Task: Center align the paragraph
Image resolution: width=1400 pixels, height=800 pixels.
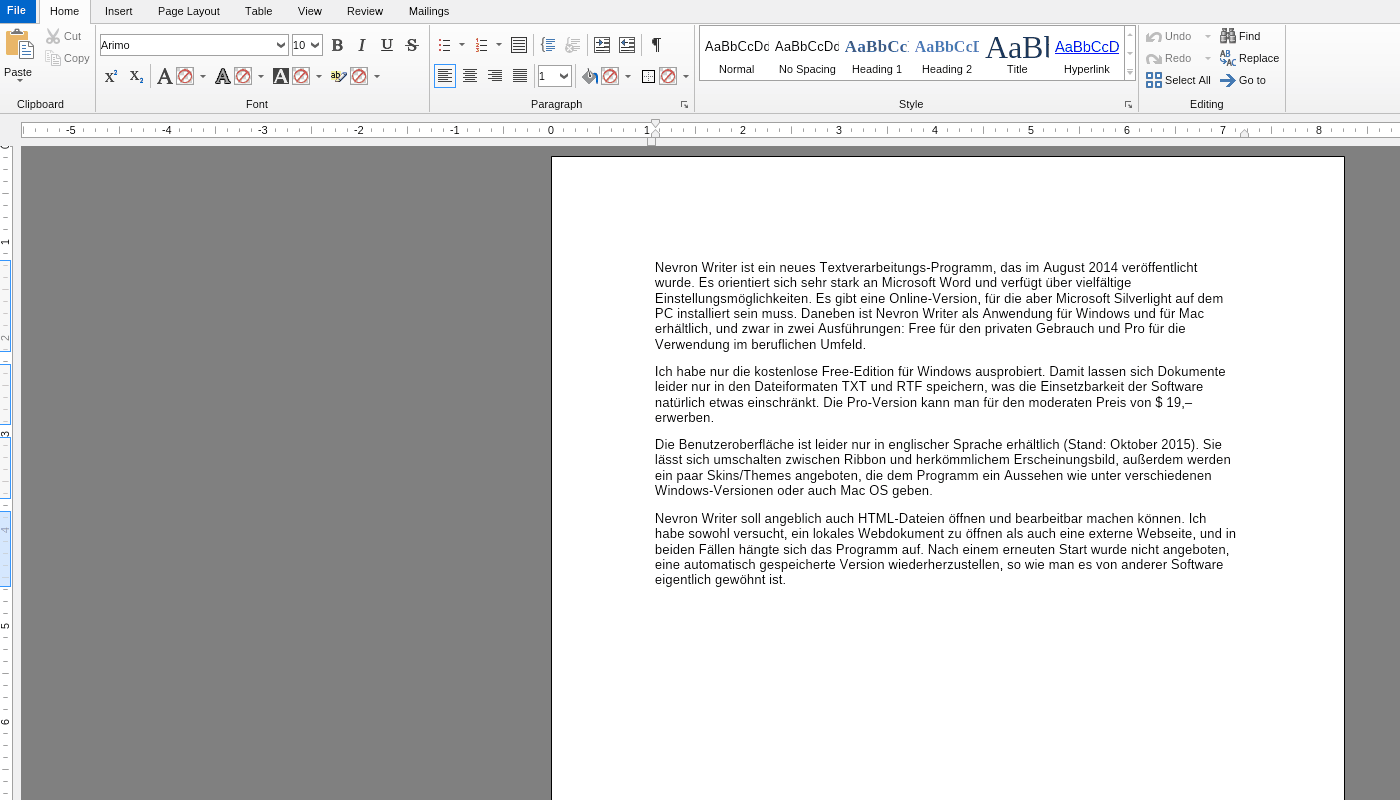Action: [470, 76]
